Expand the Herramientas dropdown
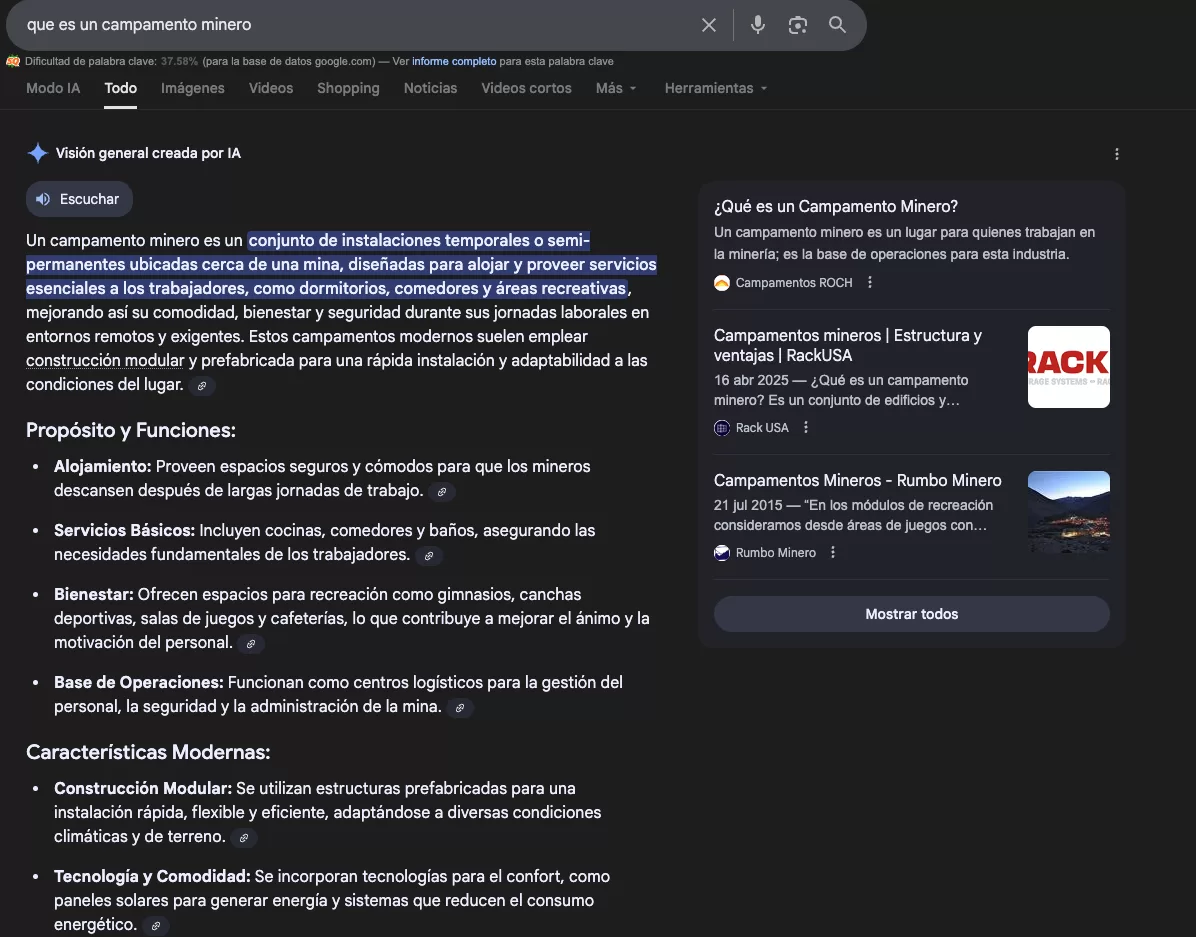The height and width of the screenshot is (937, 1196). pos(716,89)
